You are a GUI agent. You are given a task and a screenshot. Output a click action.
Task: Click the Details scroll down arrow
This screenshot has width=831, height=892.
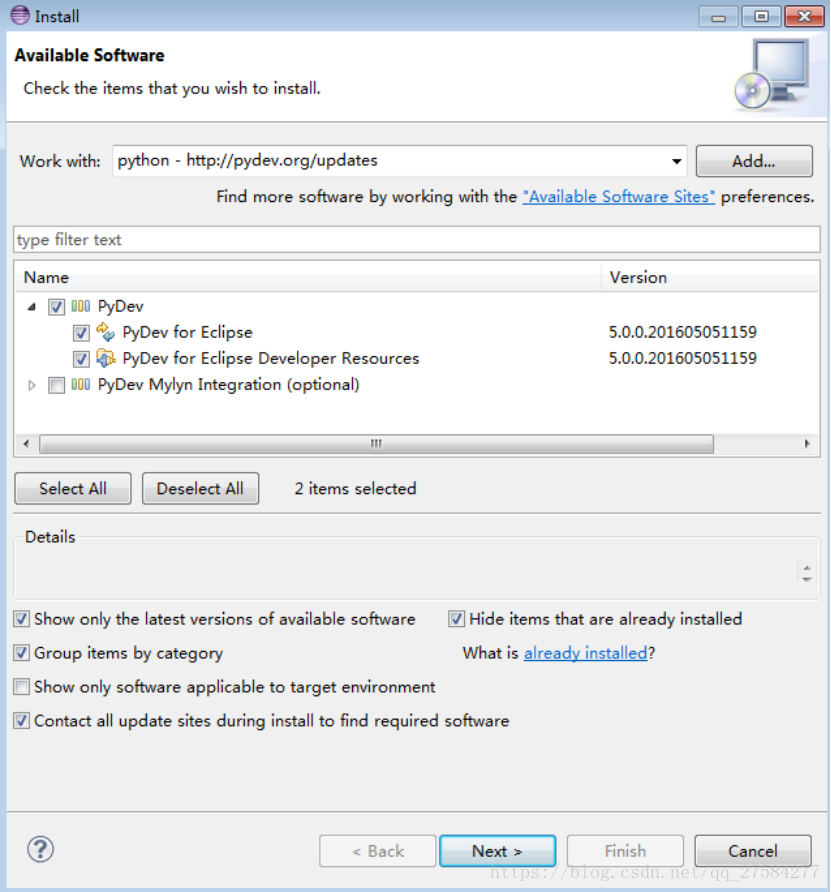(x=807, y=579)
